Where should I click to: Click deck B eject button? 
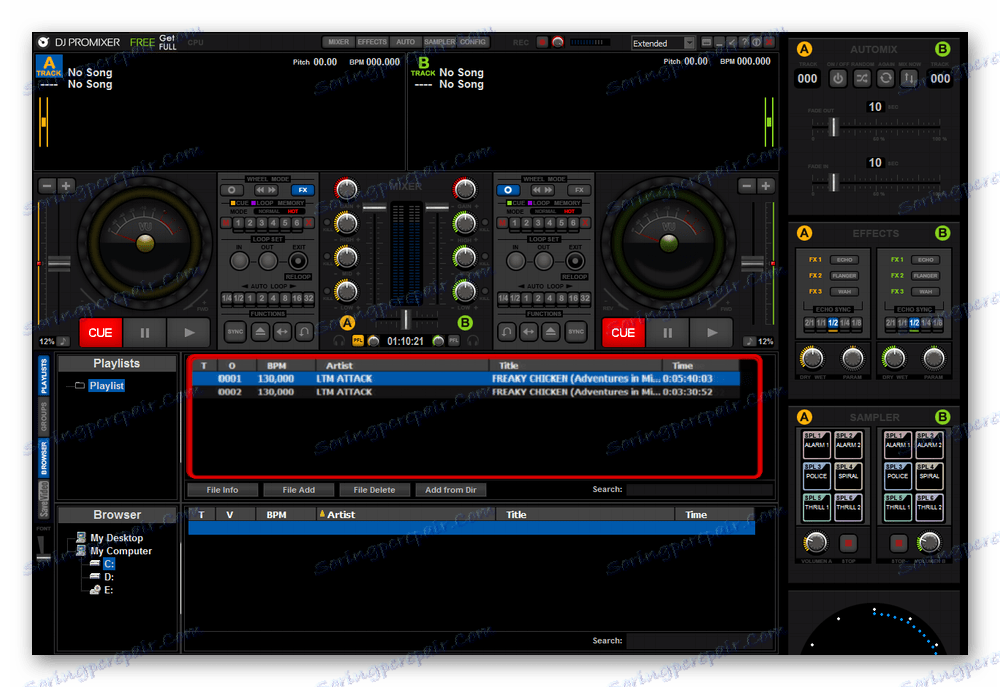point(550,332)
